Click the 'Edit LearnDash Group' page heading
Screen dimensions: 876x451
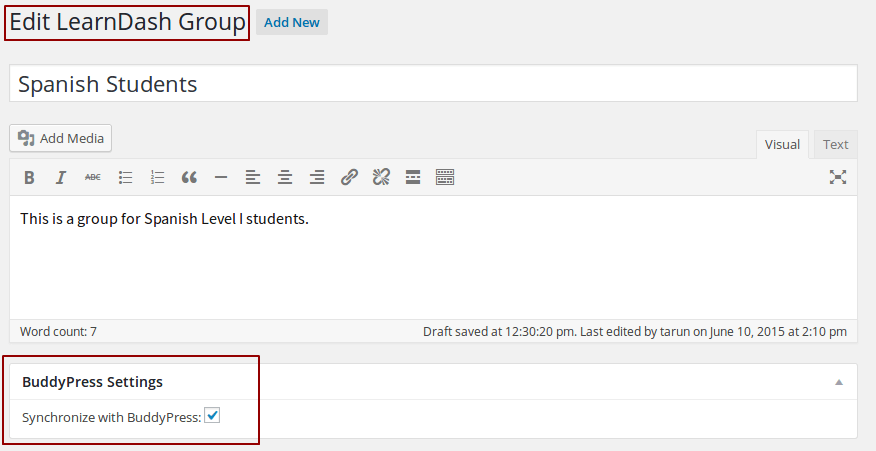tap(127, 22)
